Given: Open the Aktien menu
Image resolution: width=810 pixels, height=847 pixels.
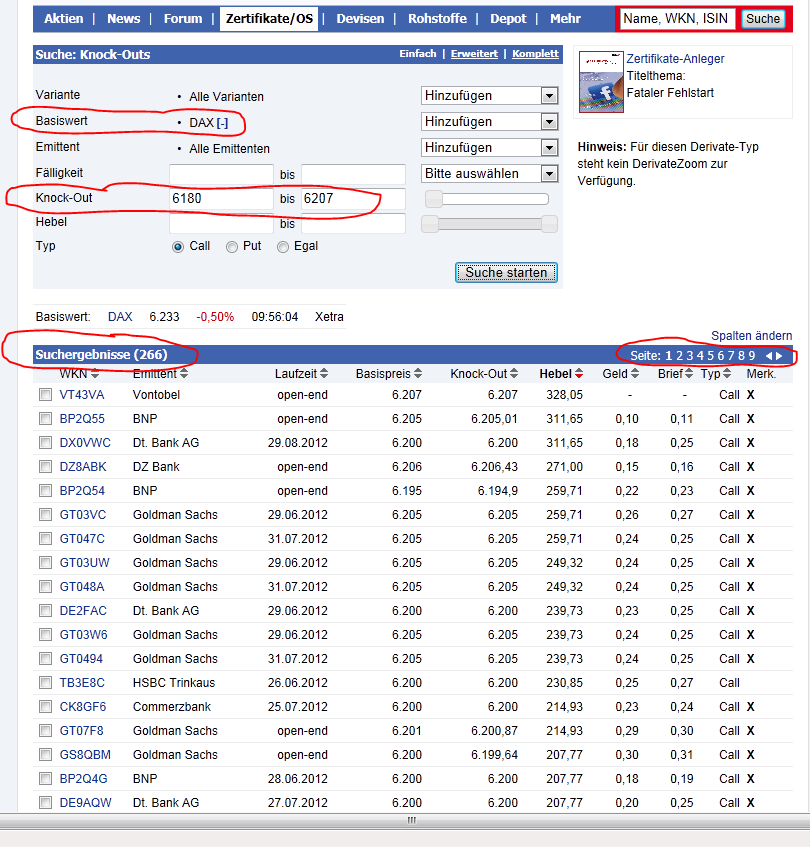Looking at the screenshot, I should pyautogui.click(x=64, y=19).
